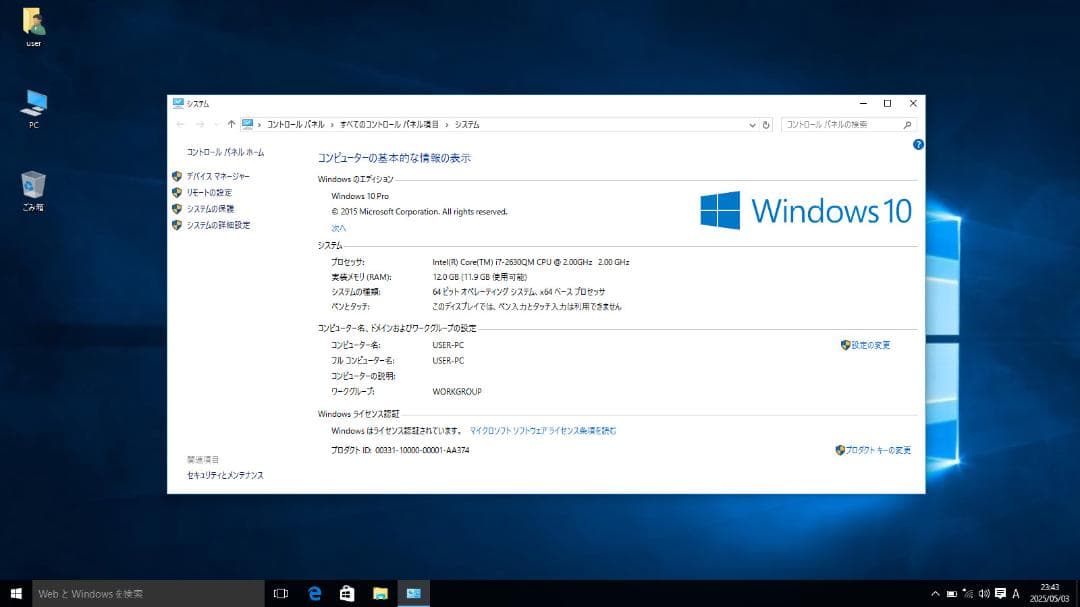Launch Microsoft Edge from the taskbar

pos(314,593)
